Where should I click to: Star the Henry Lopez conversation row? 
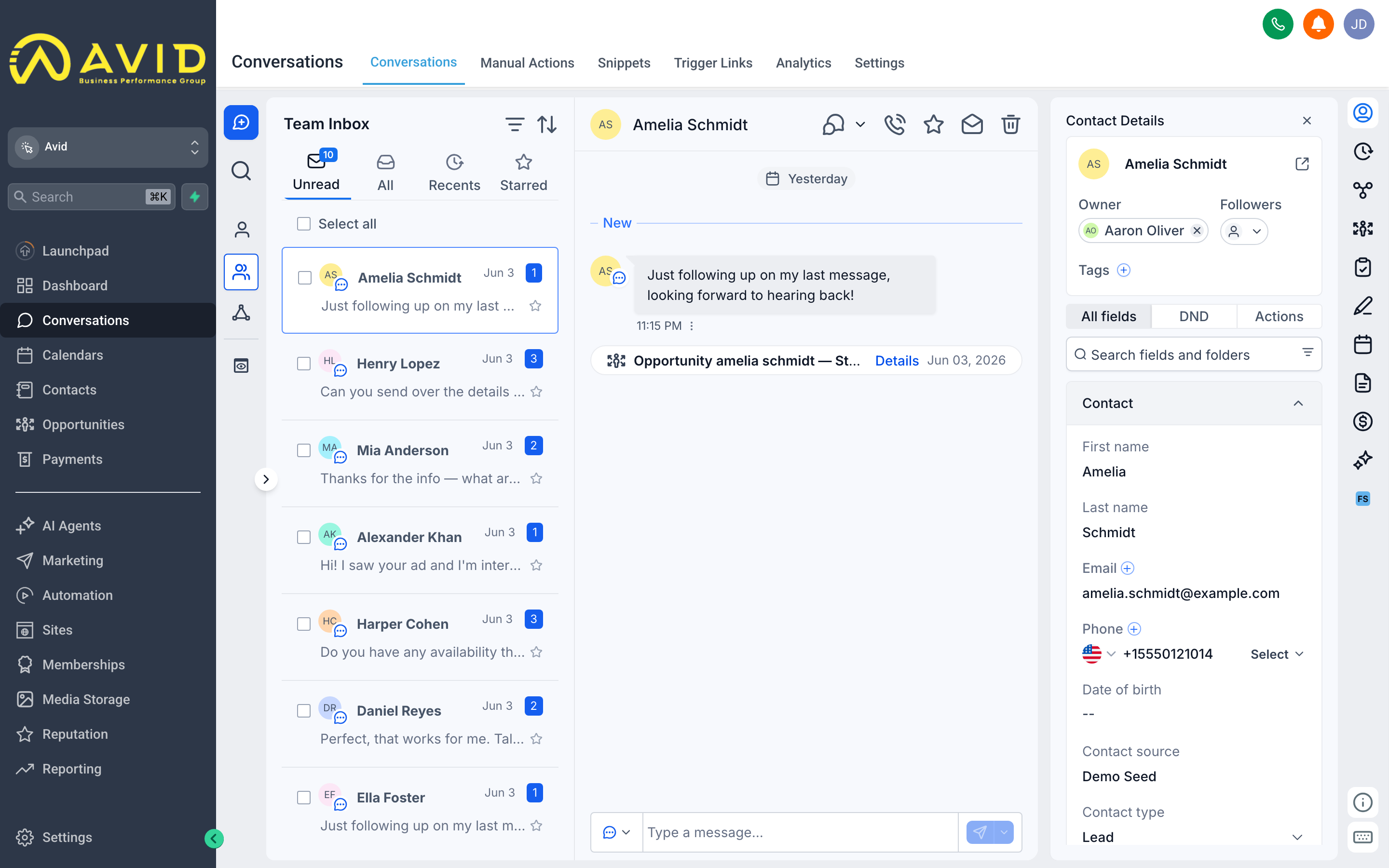tap(536, 392)
